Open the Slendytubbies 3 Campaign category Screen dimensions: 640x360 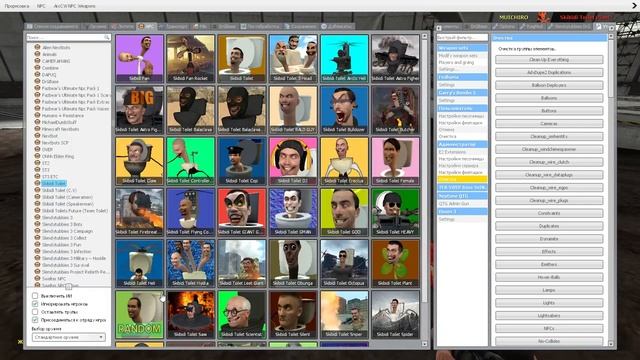click(67, 231)
